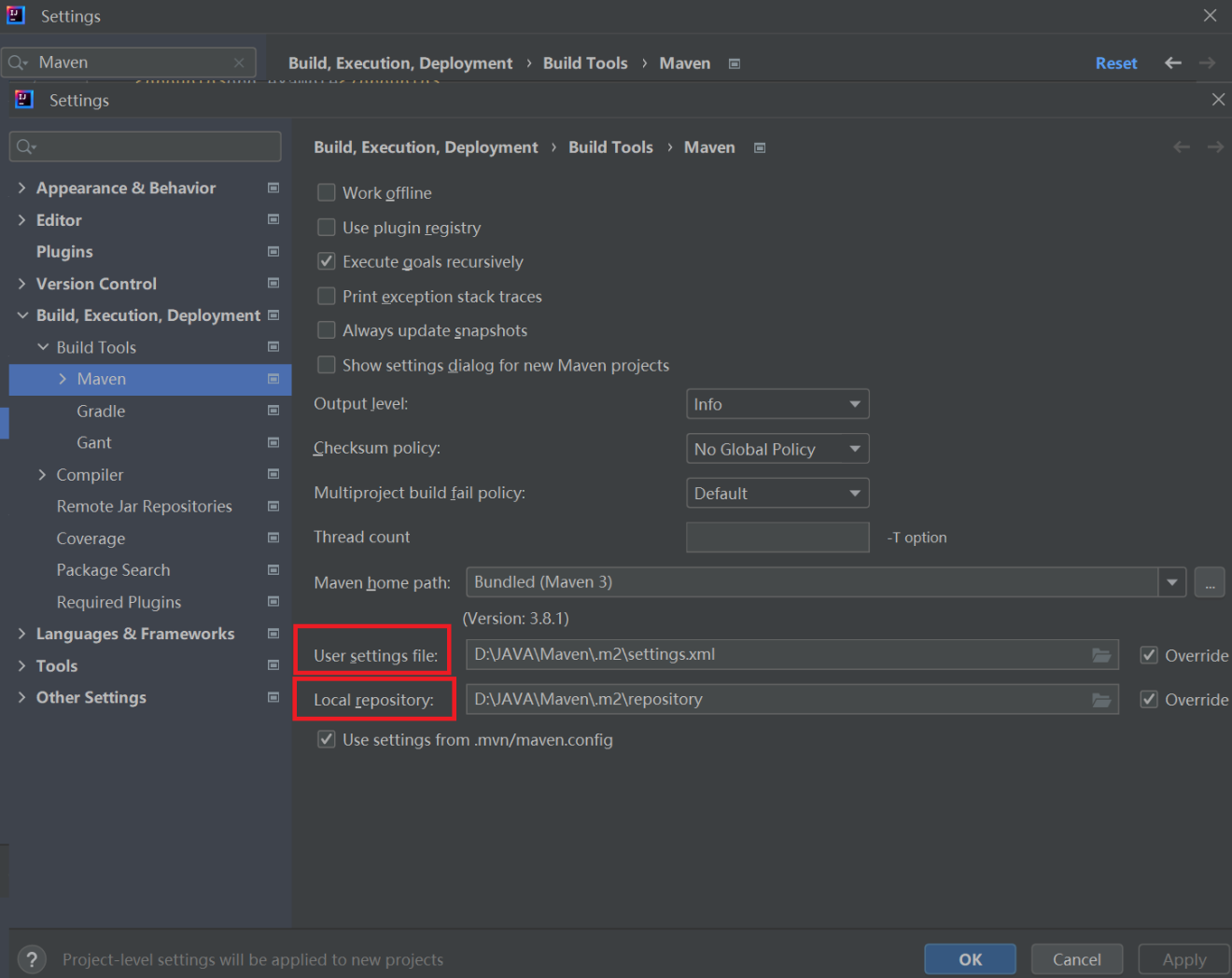
Task: Click project-level icon beside Coverage
Action: click(x=273, y=538)
